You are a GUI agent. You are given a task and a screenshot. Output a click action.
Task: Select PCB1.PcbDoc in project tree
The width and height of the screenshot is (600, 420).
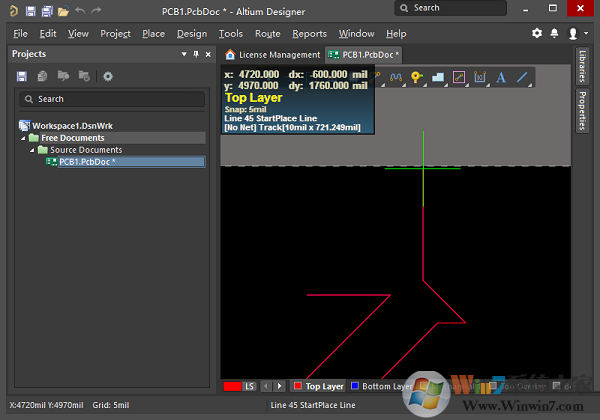click(x=131, y=162)
